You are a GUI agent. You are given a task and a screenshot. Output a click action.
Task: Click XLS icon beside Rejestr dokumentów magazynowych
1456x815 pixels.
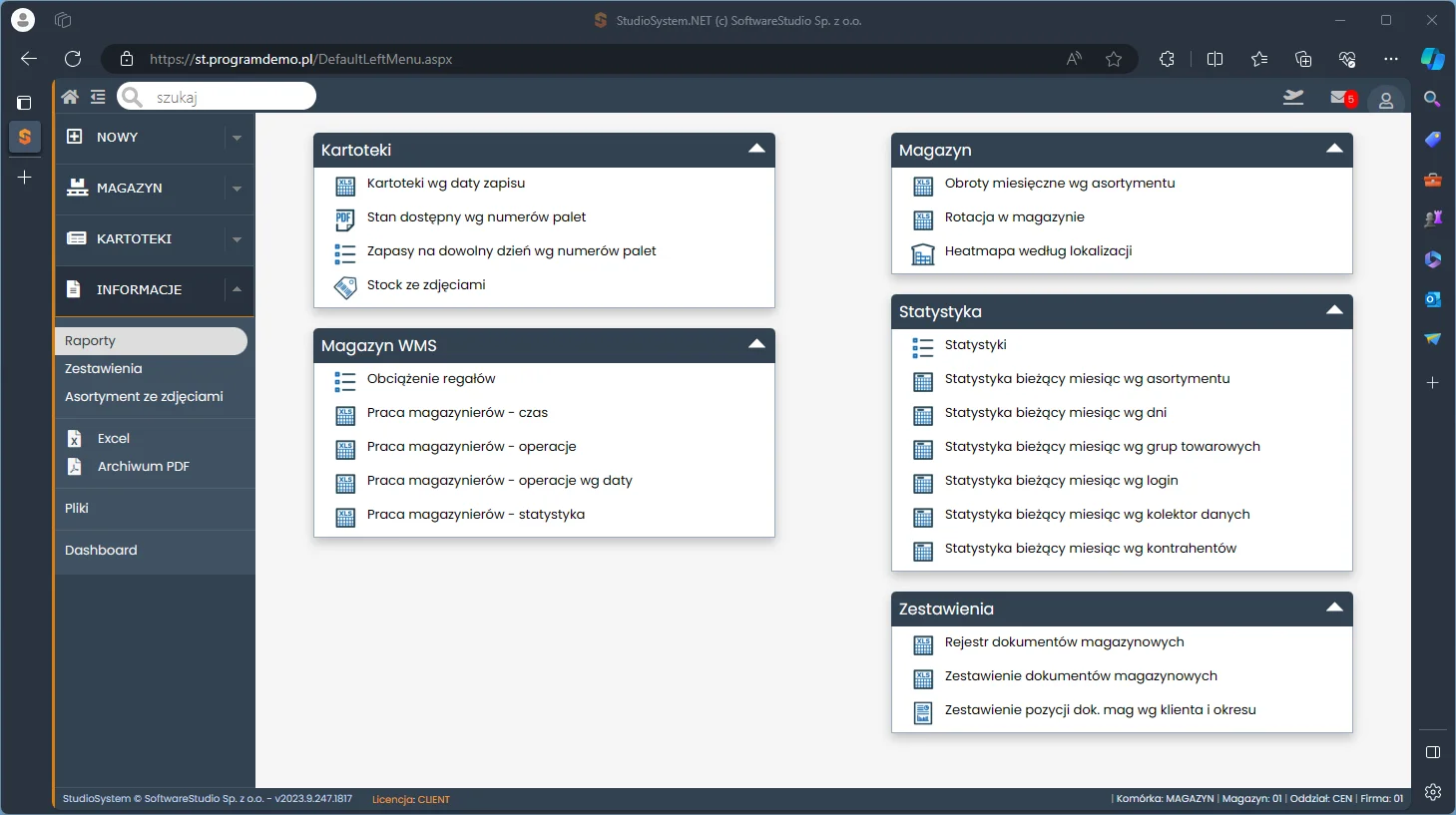point(923,644)
